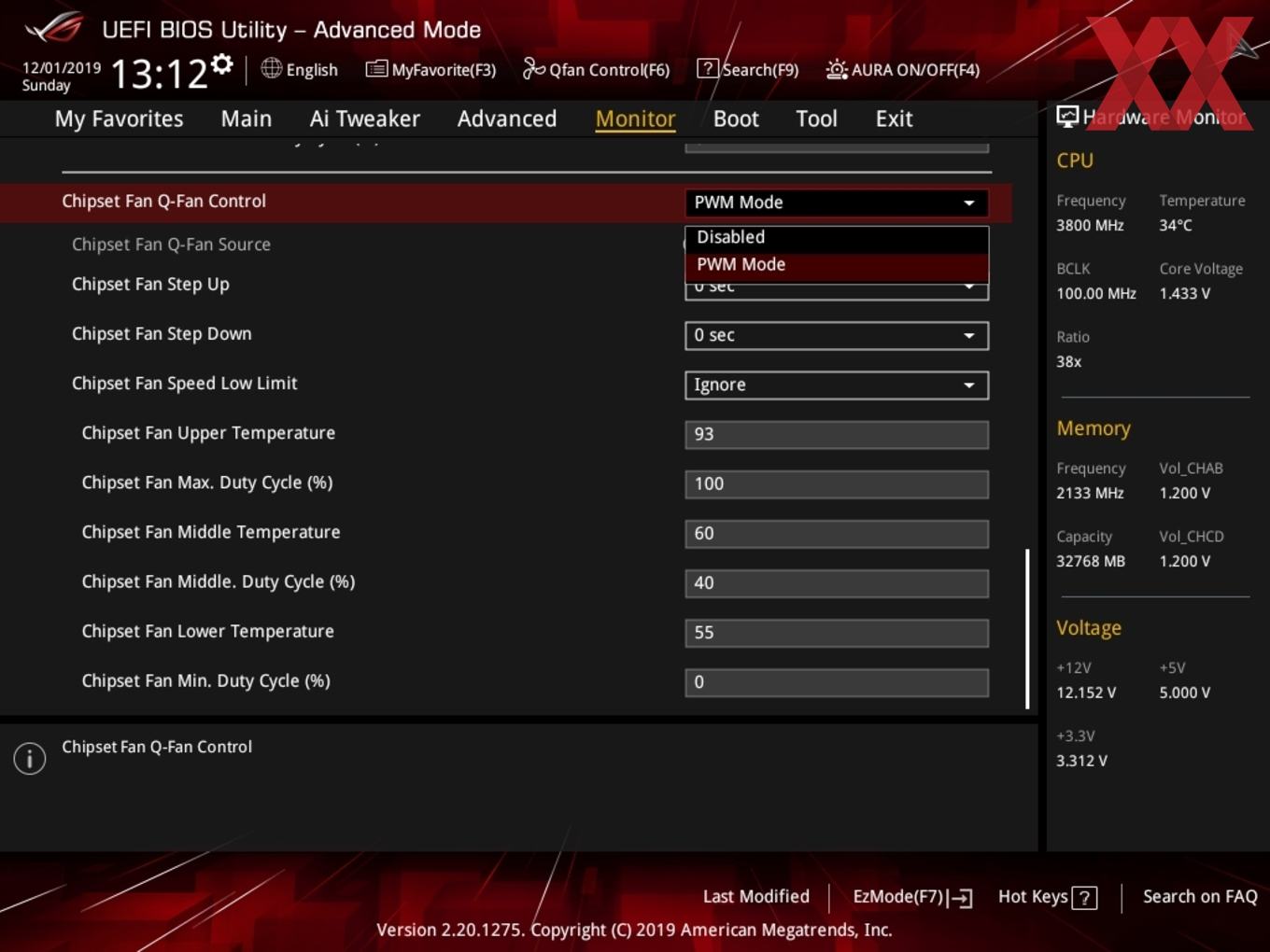Choose PWM Mode option in list
This screenshot has height=952, width=1270.
click(837, 265)
